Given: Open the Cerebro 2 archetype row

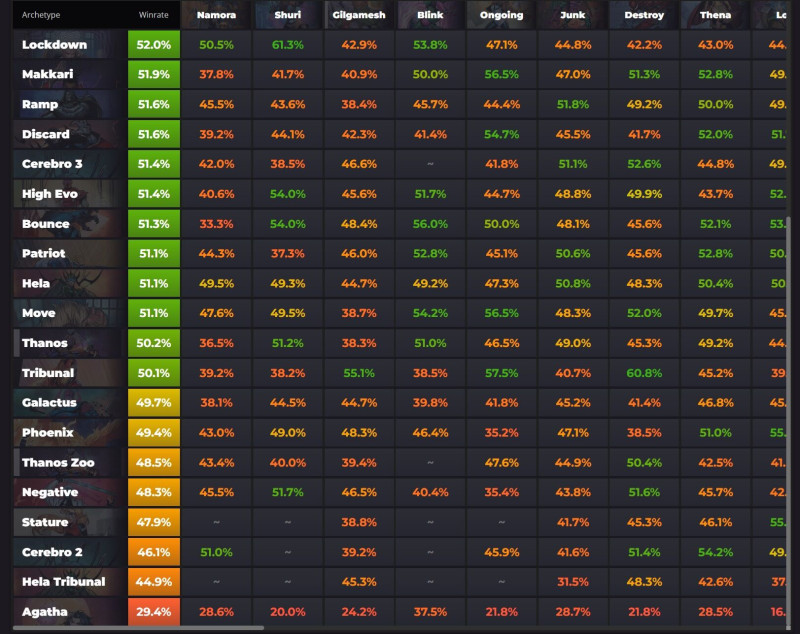Looking at the screenshot, I should tap(70, 552).
